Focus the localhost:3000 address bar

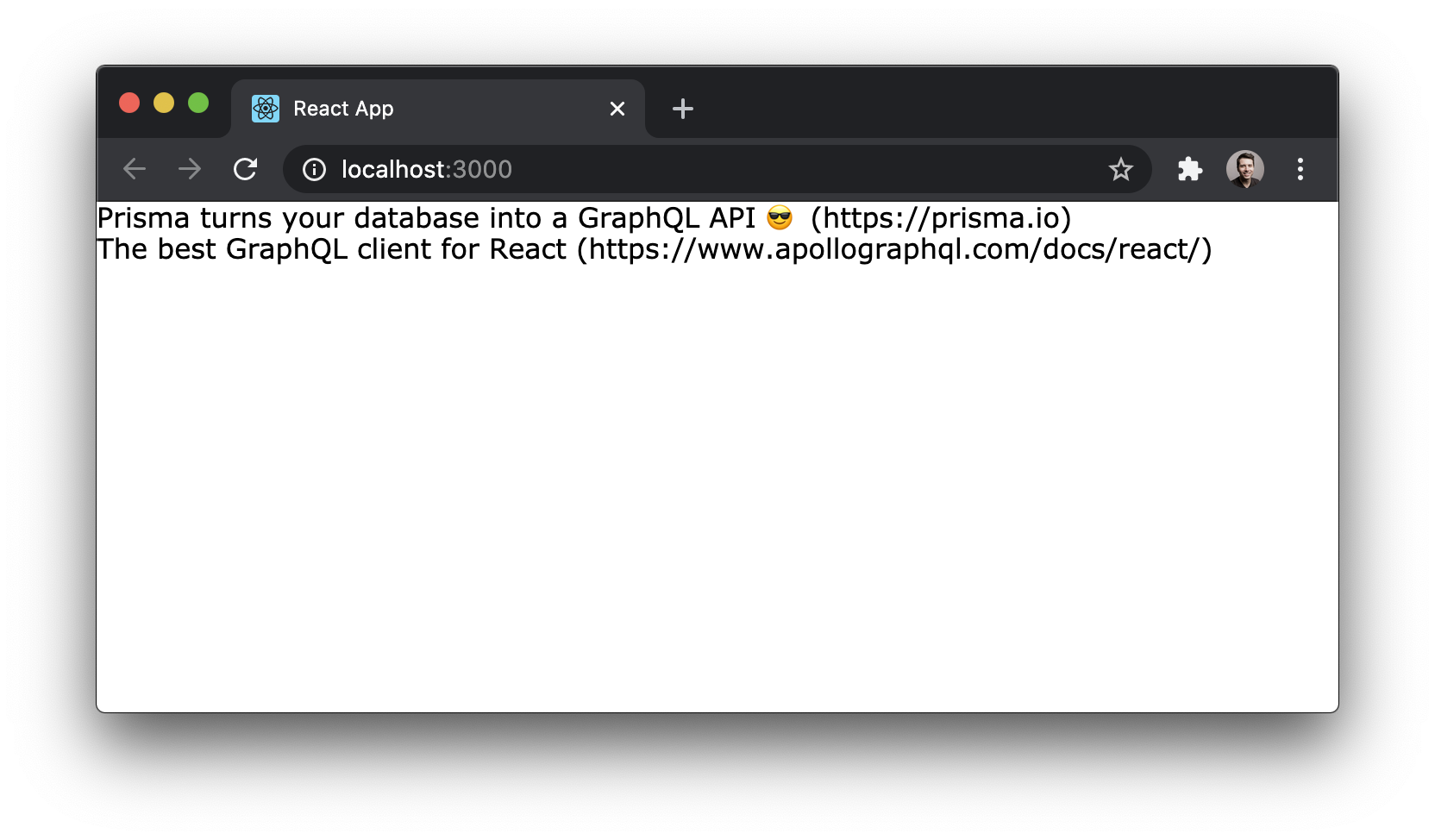click(717, 169)
